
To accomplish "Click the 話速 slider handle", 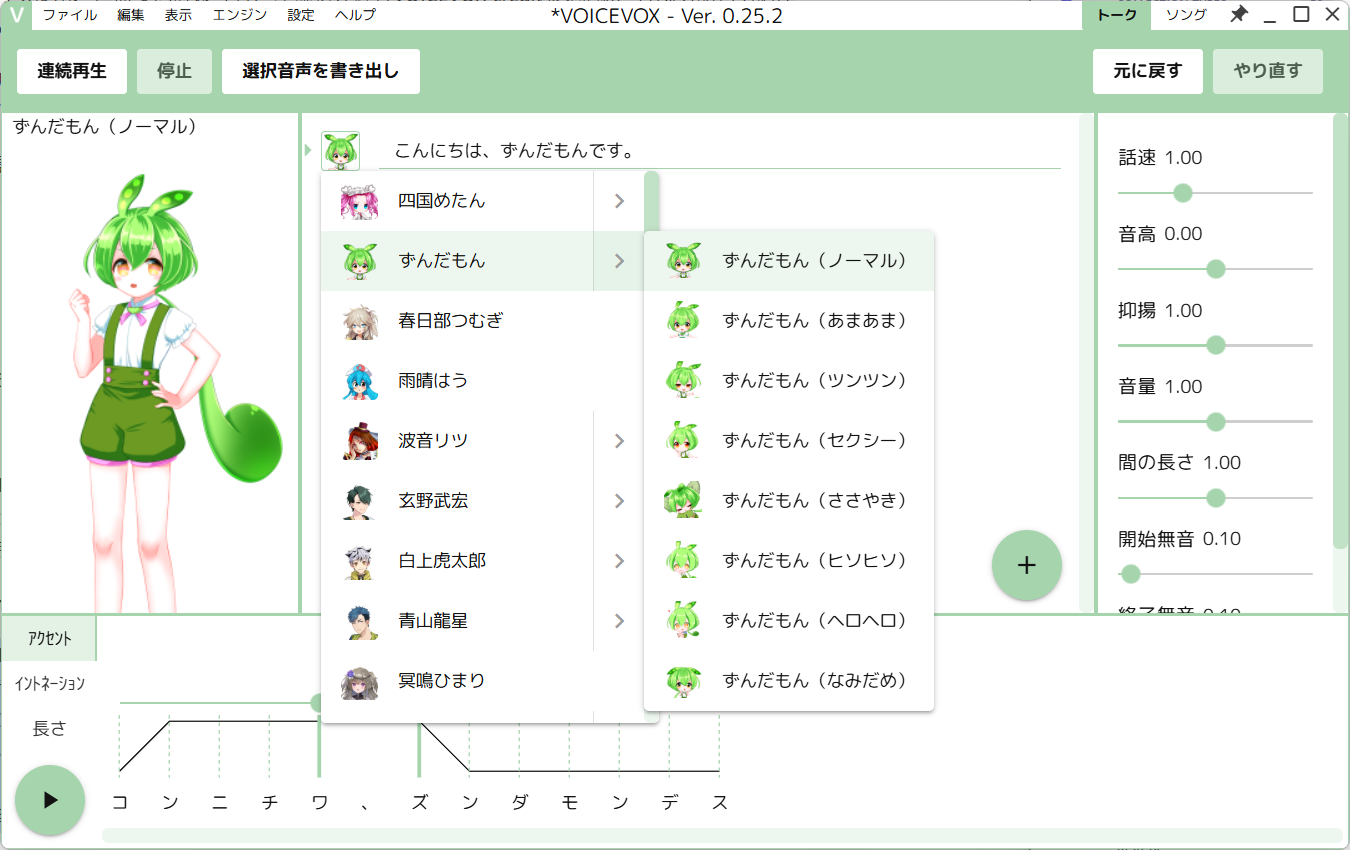I will [1183, 193].
